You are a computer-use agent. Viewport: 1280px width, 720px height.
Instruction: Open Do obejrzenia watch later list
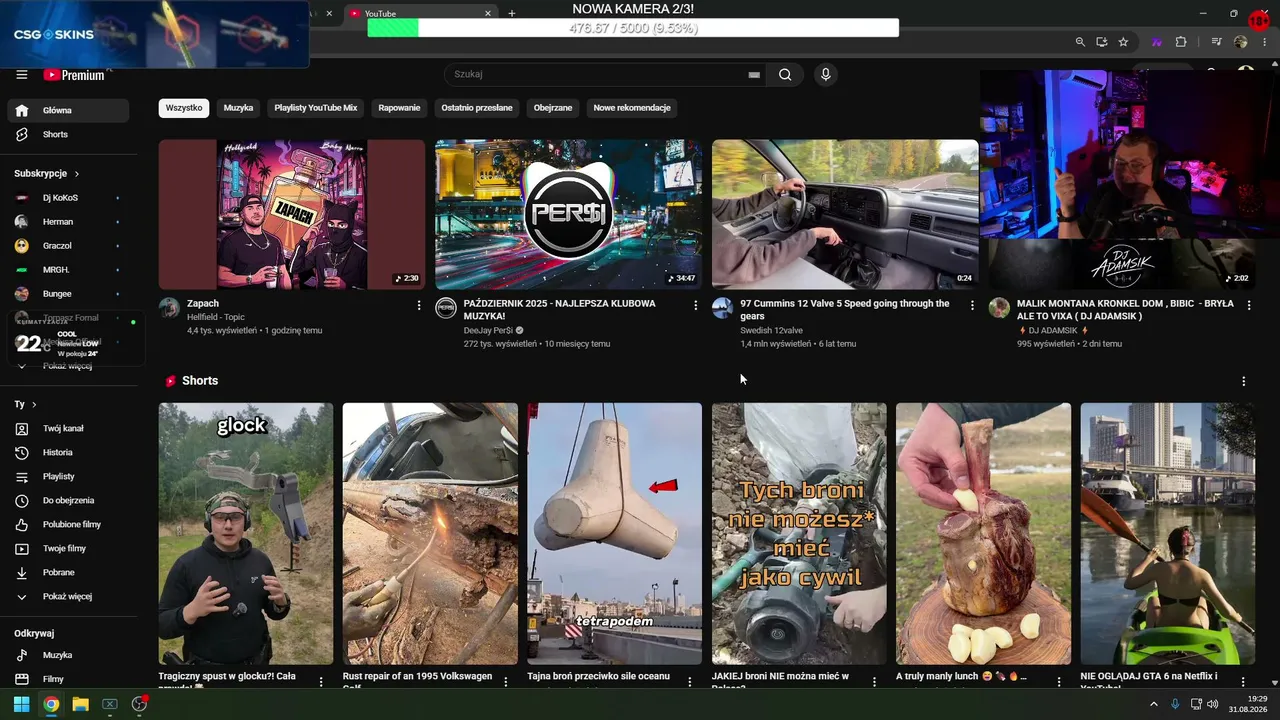point(68,501)
